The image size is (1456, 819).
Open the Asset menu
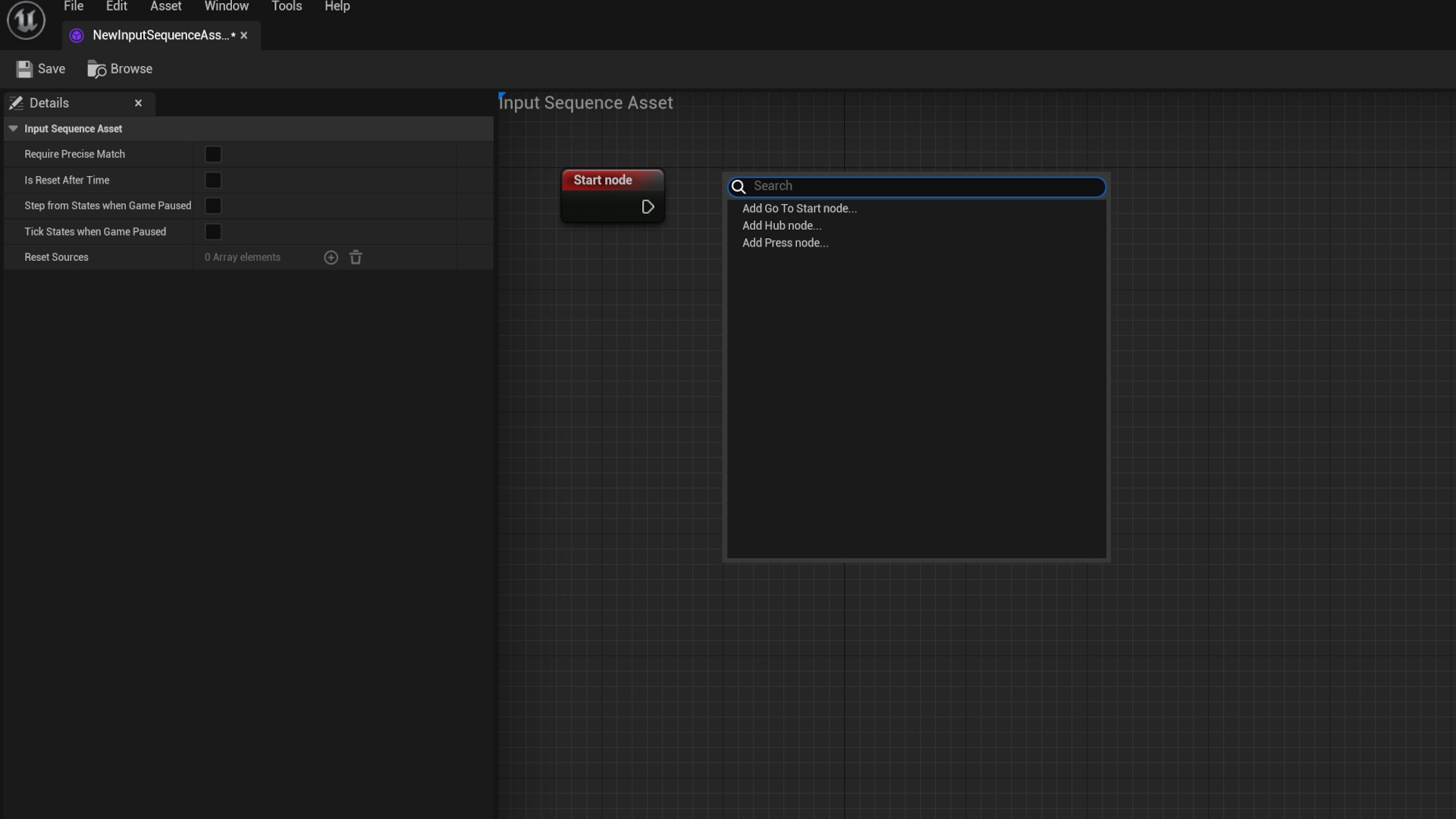[x=165, y=6]
